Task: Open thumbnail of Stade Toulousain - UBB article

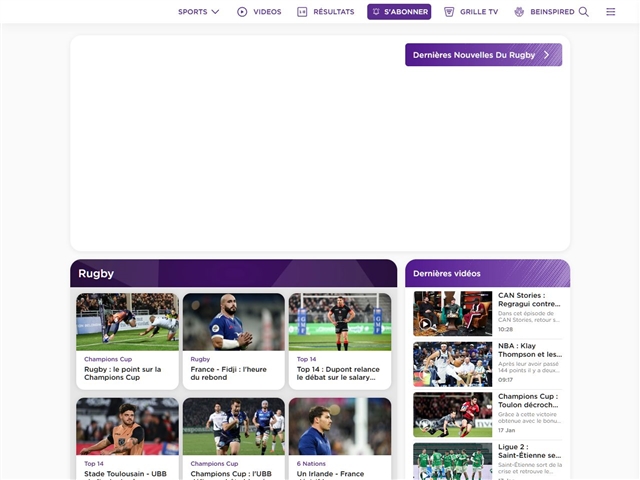Action: click(x=127, y=426)
